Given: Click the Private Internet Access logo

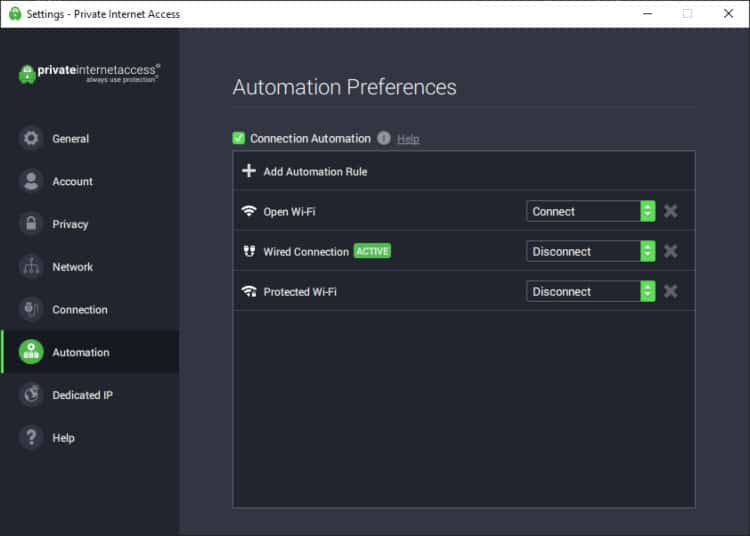Looking at the screenshot, I should click(89, 73).
